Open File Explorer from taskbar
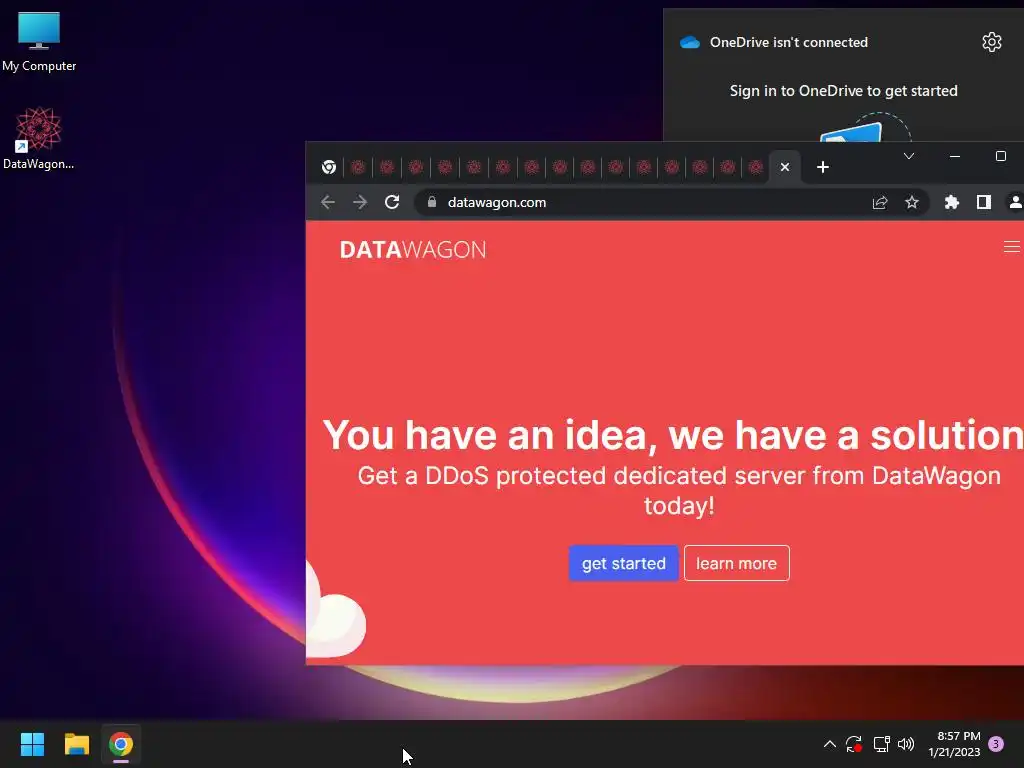 click(76, 744)
